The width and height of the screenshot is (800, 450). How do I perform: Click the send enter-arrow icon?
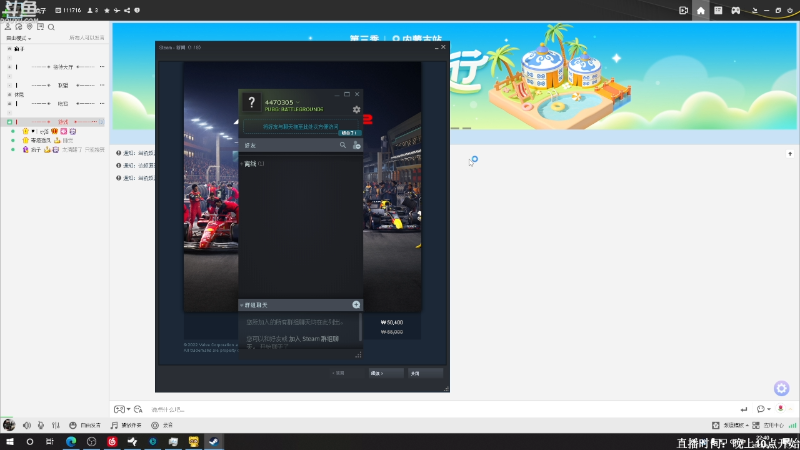[744, 409]
